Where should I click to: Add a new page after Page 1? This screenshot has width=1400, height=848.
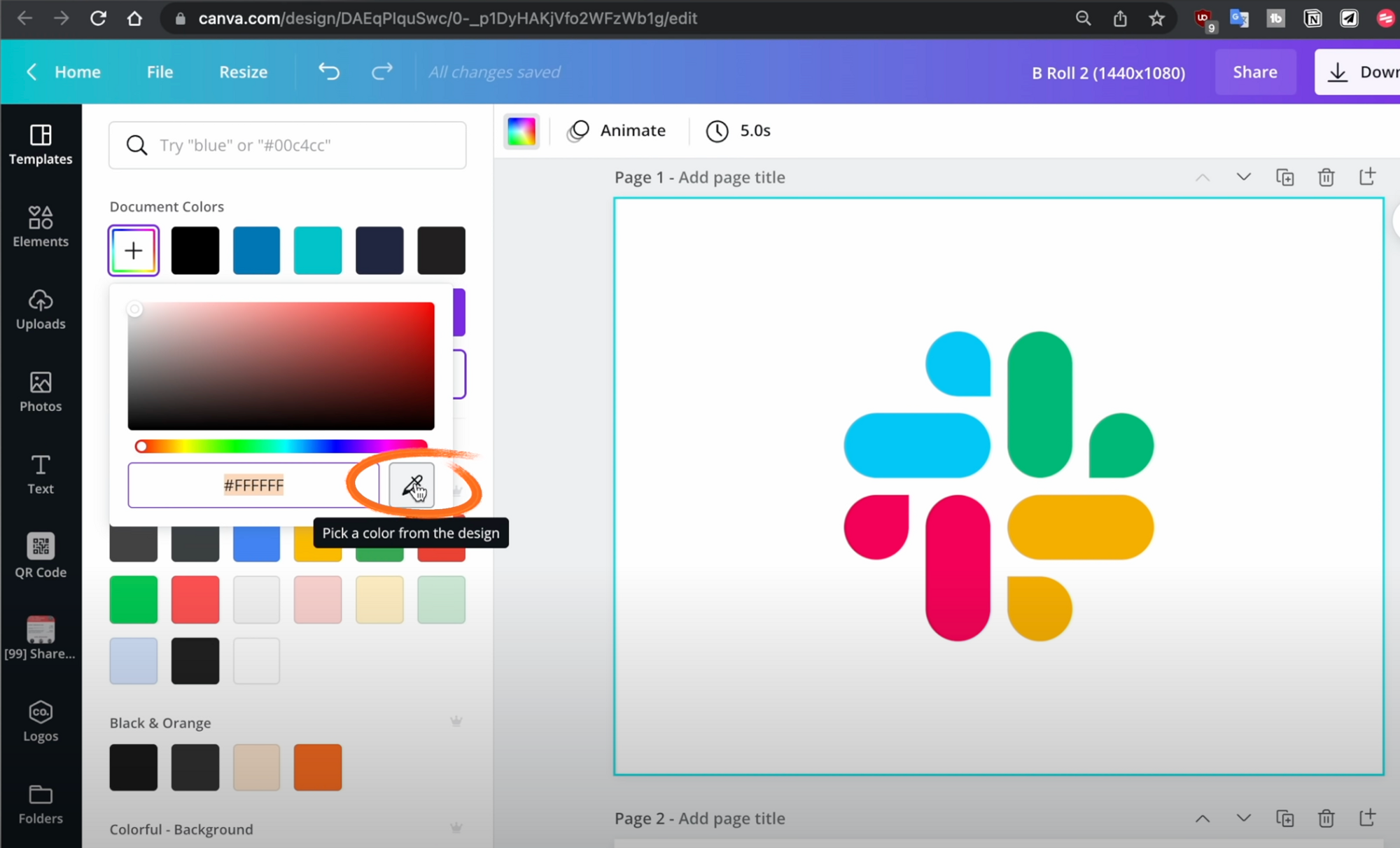click(1367, 176)
